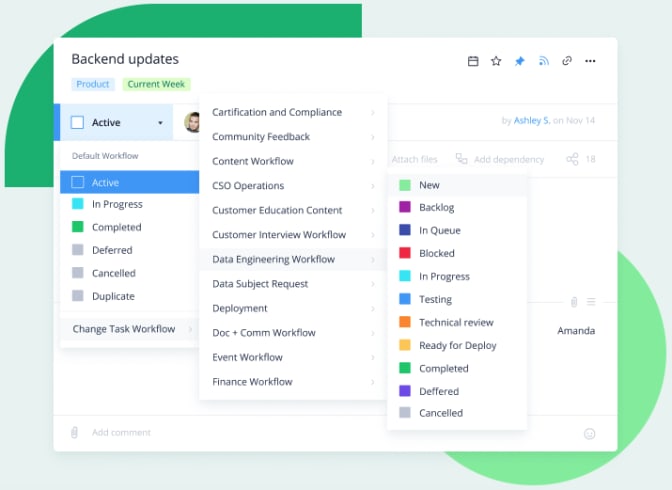Screen dimensions: 672x490
Task: Click the Amanda name
Action: tap(576, 331)
